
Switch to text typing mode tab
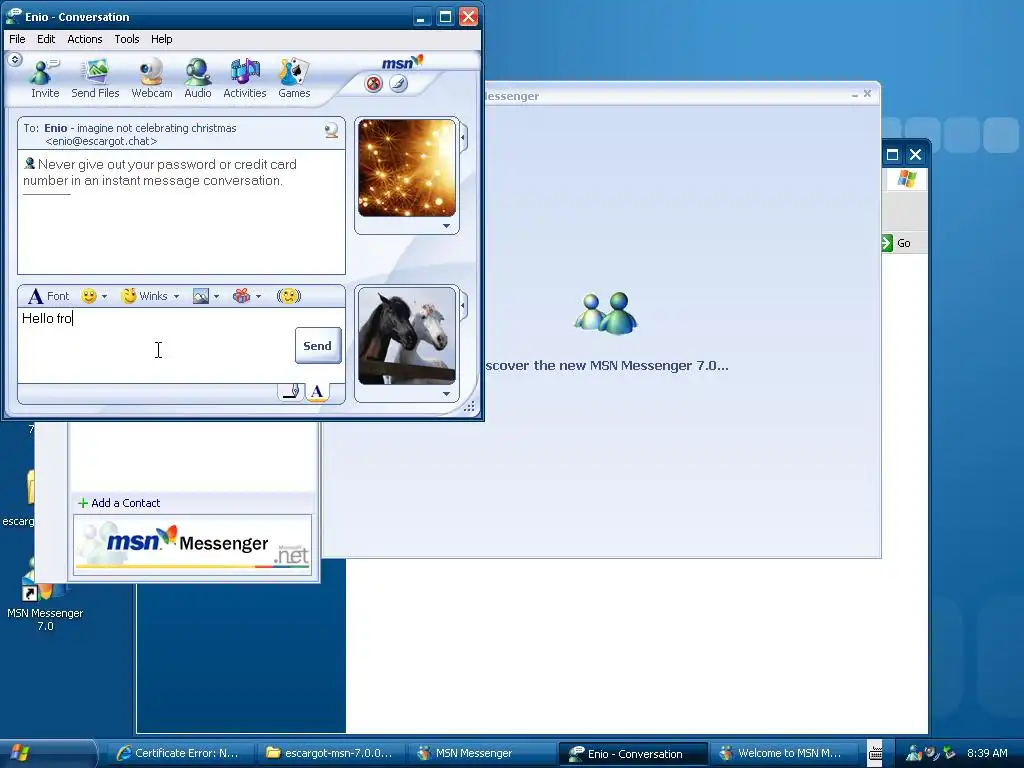pos(317,392)
